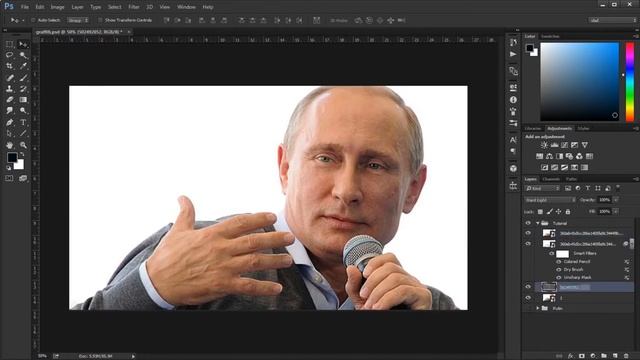The height and width of the screenshot is (360, 640).
Task: Open the Auto-Select Group dropdown
Action: (x=78, y=20)
